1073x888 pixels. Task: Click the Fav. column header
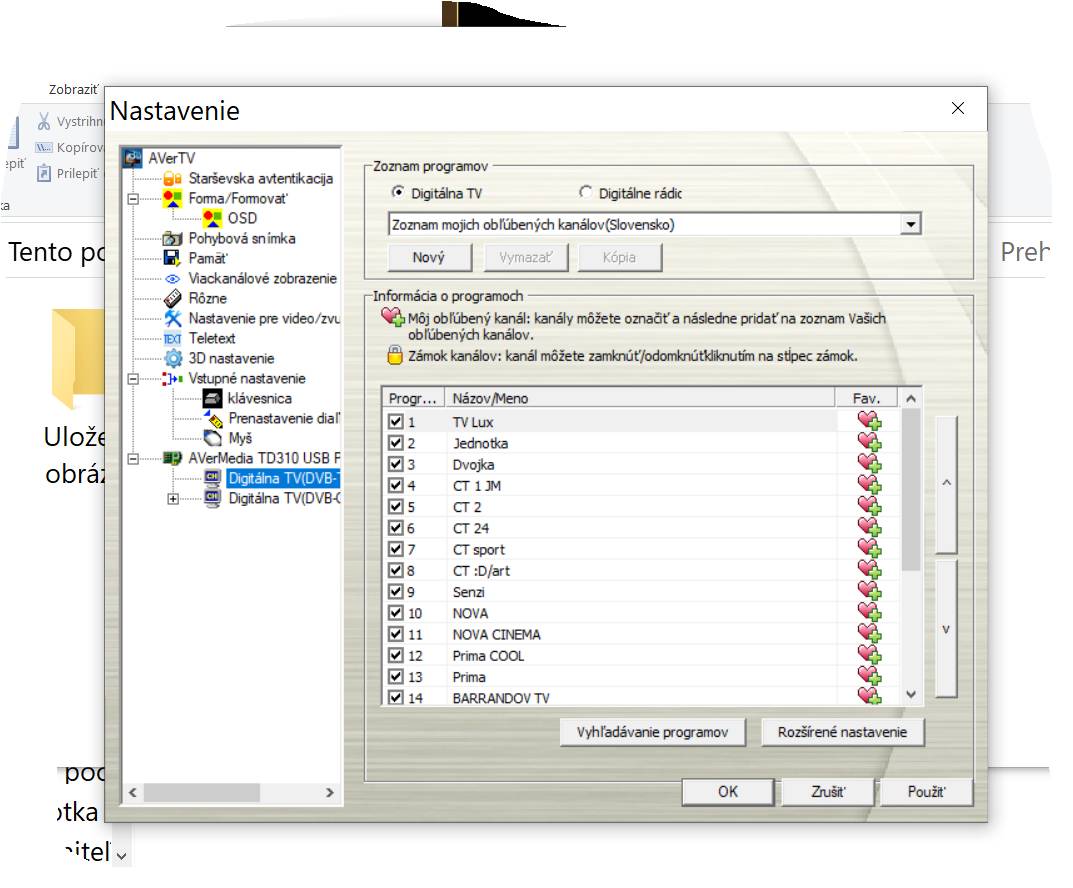pos(866,398)
